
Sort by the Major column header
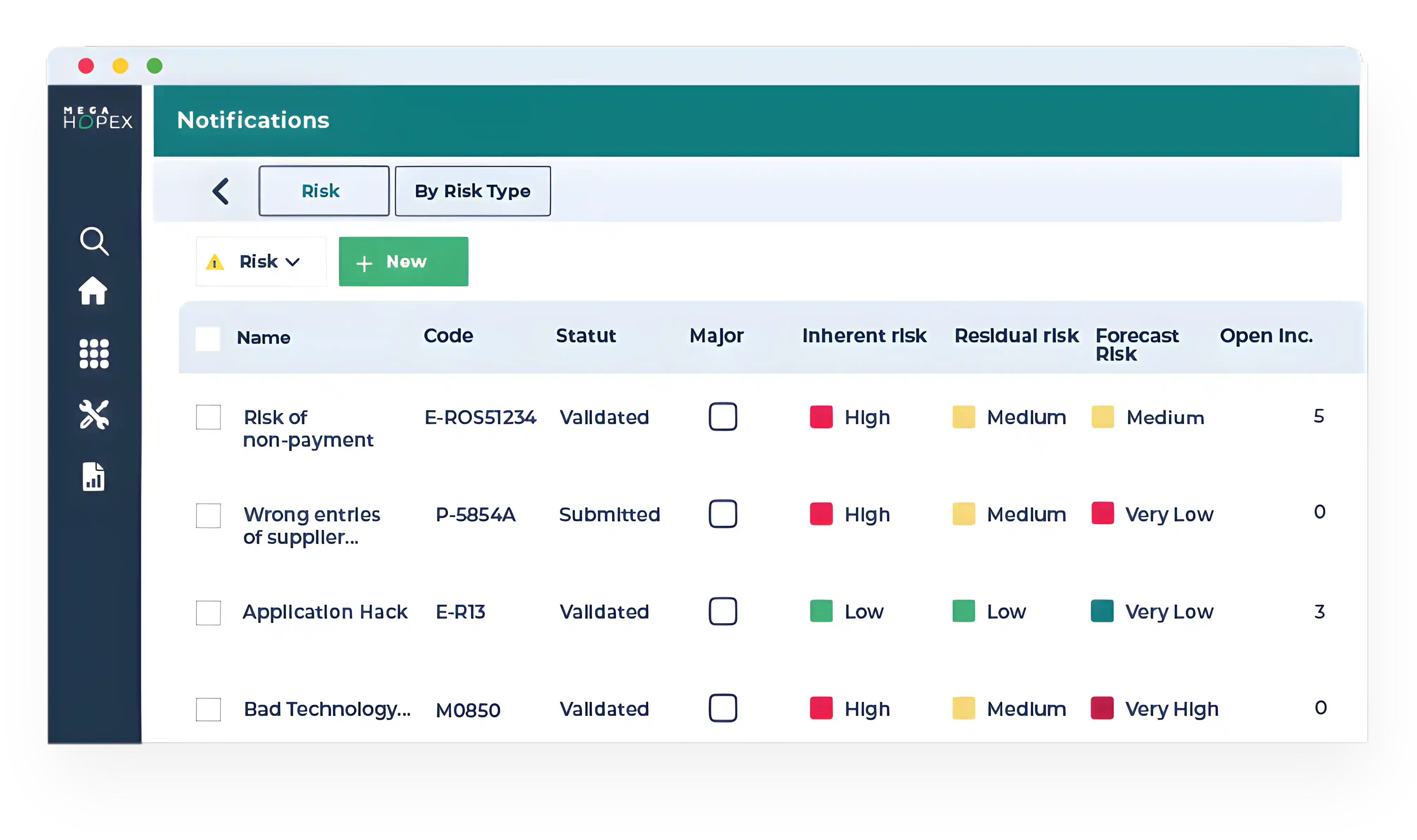pos(716,336)
